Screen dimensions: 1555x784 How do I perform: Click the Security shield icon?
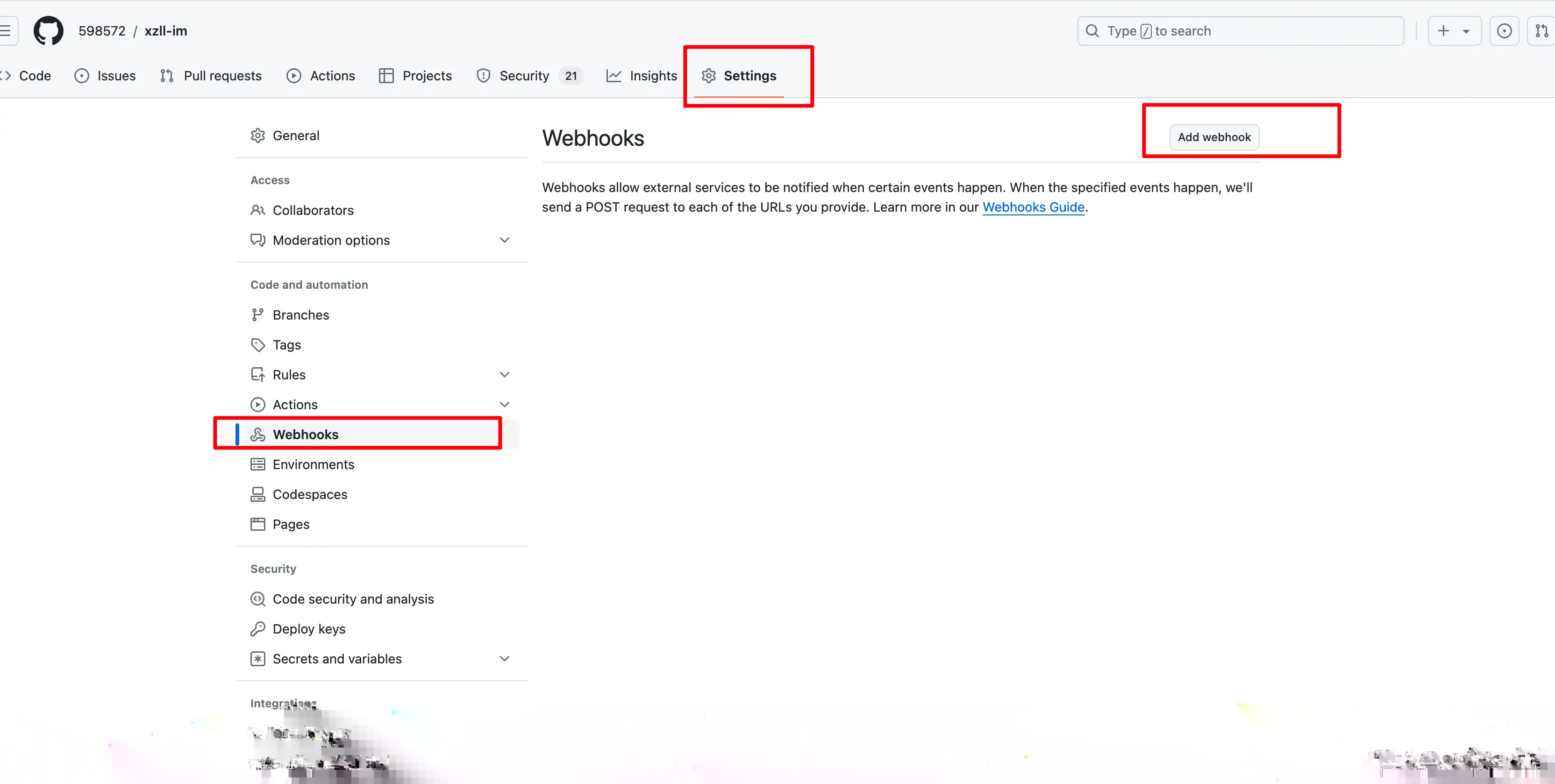484,75
